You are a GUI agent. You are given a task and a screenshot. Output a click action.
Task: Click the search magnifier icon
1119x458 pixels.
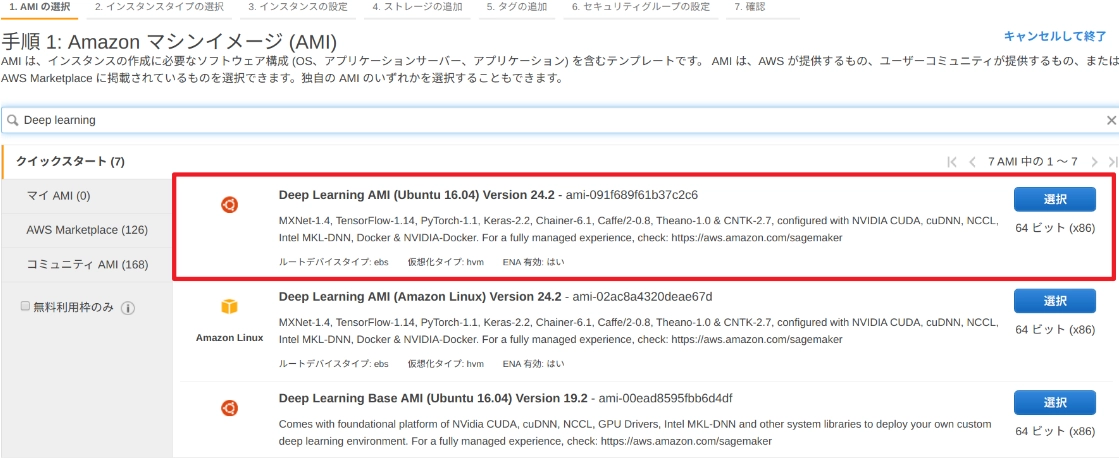click(13, 120)
